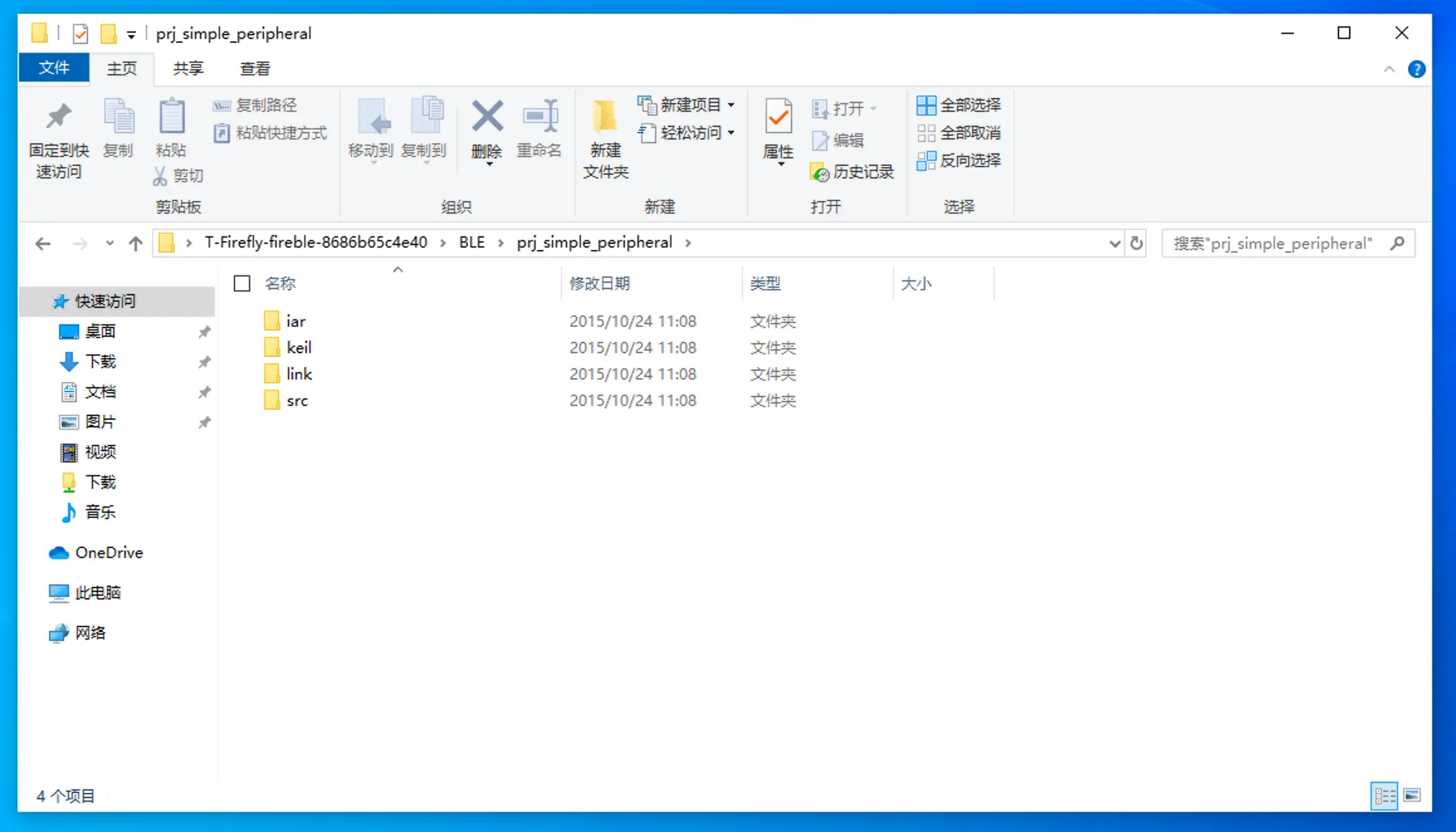The width and height of the screenshot is (1456, 832).
Task: Click the Edit button (编辑)
Action: point(839,141)
